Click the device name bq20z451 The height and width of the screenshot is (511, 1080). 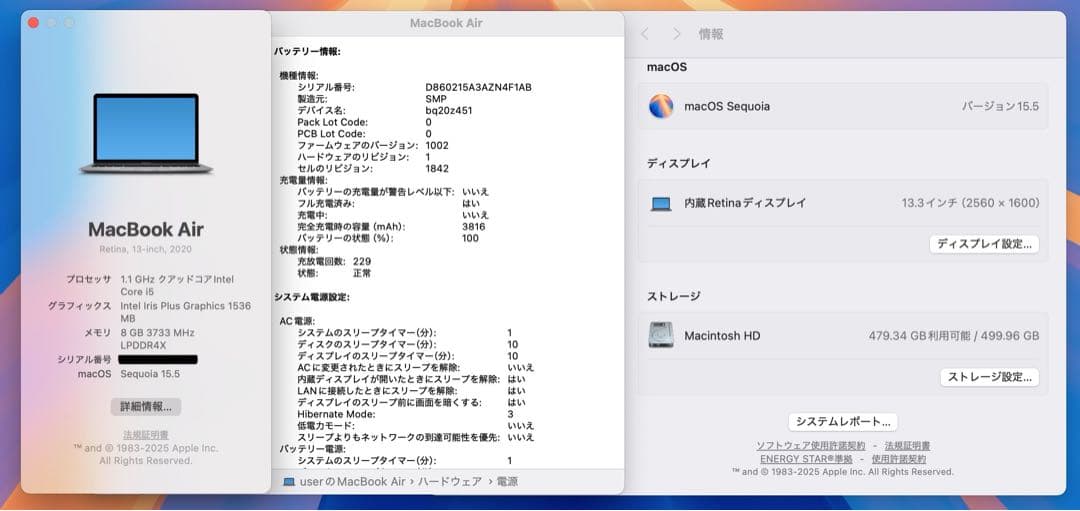tap(448, 110)
